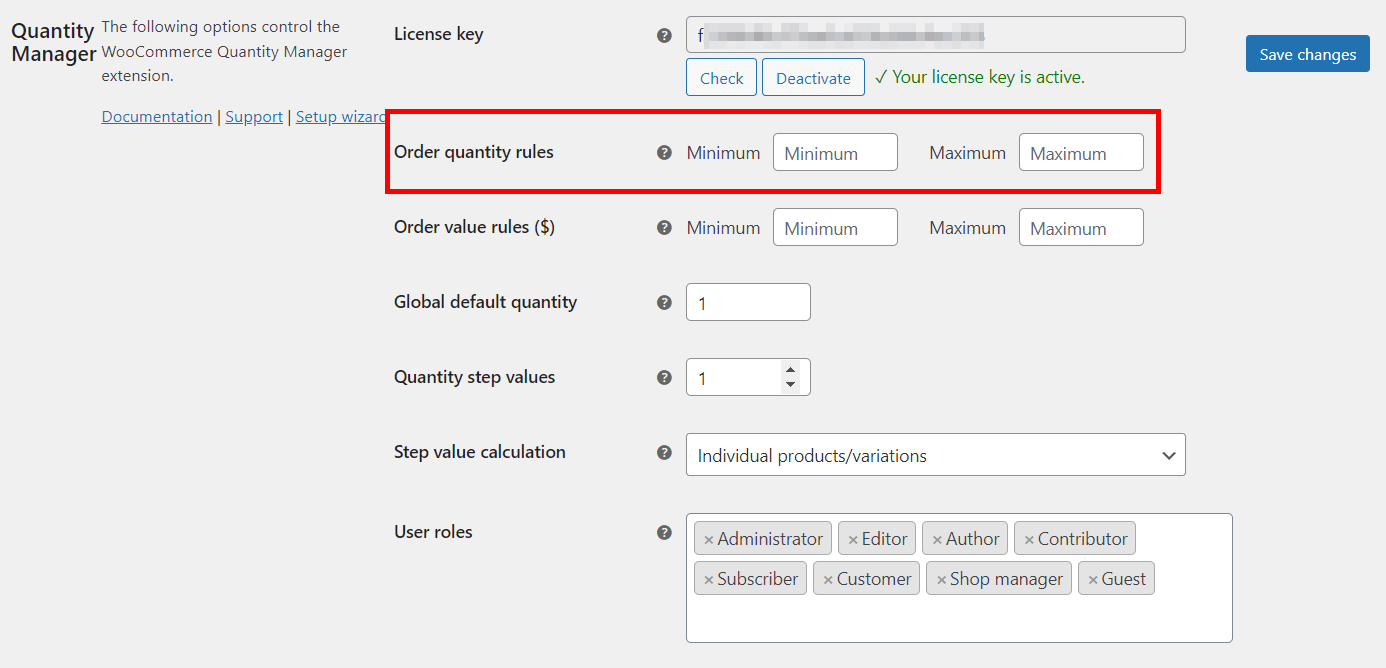The height and width of the screenshot is (668, 1386).
Task: Click the Check license button
Action: coord(721,77)
